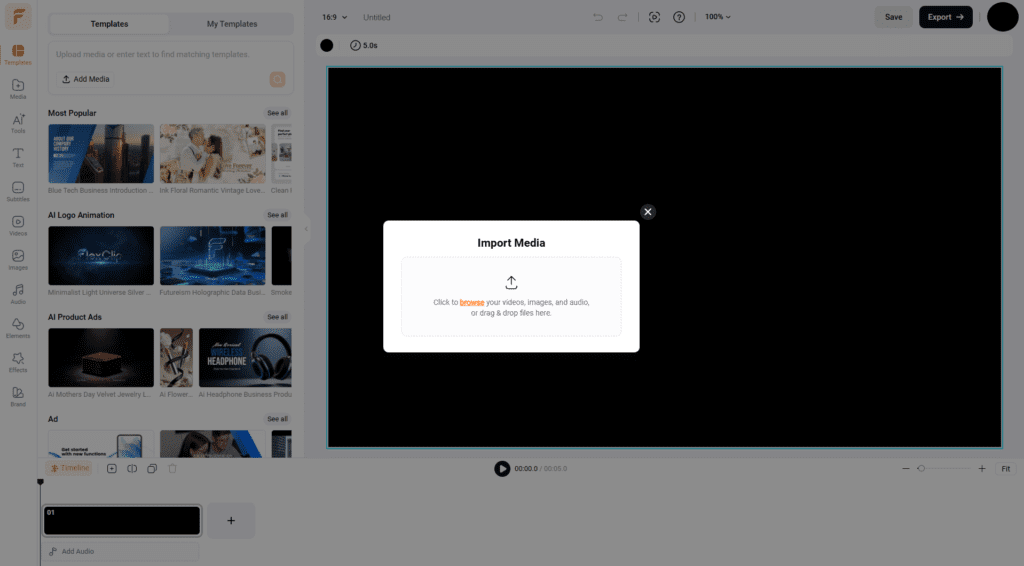
Task: Add a new scene with plus button
Action: [x=231, y=521]
